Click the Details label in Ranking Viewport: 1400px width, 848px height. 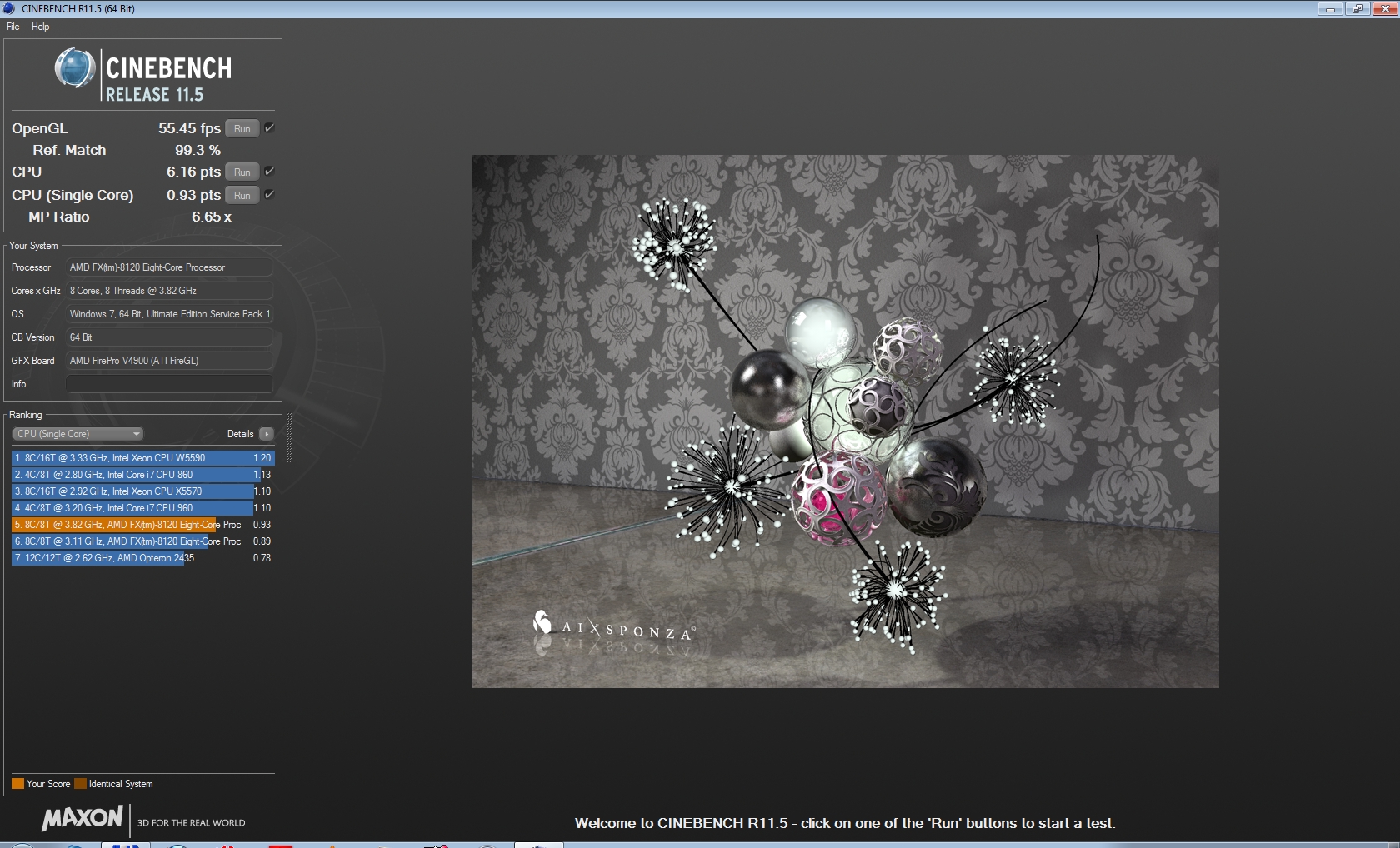click(240, 434)
